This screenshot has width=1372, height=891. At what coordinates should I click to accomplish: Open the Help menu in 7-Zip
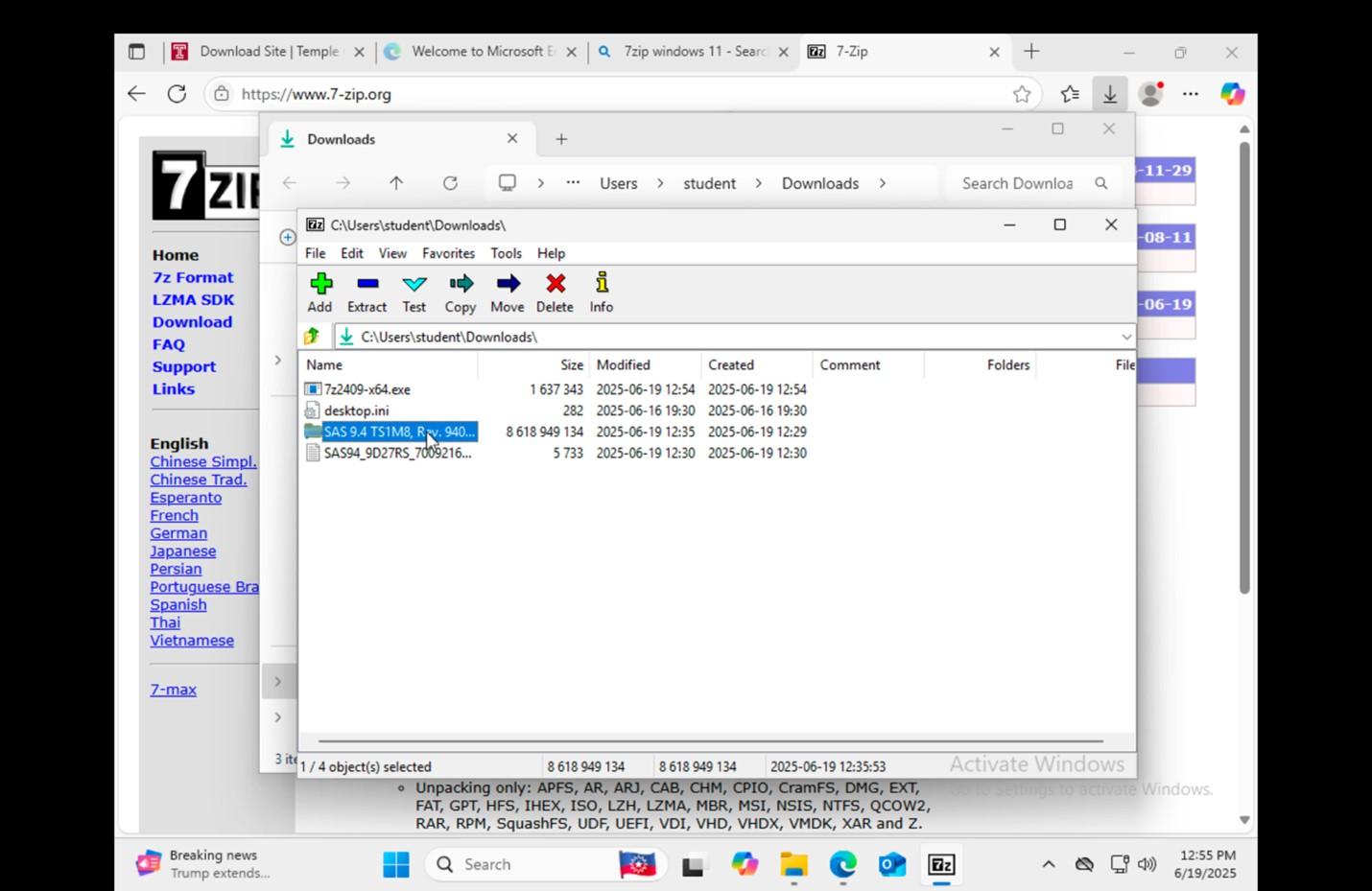551,253
